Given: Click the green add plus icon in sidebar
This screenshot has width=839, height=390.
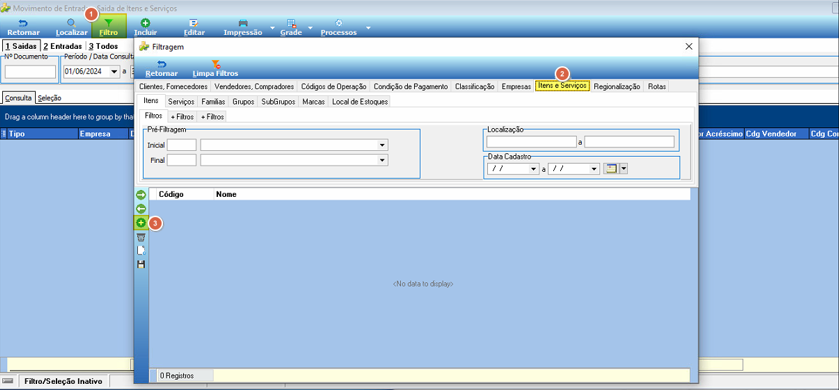Looking at the screenshot, I should click(x=141, y=223).
